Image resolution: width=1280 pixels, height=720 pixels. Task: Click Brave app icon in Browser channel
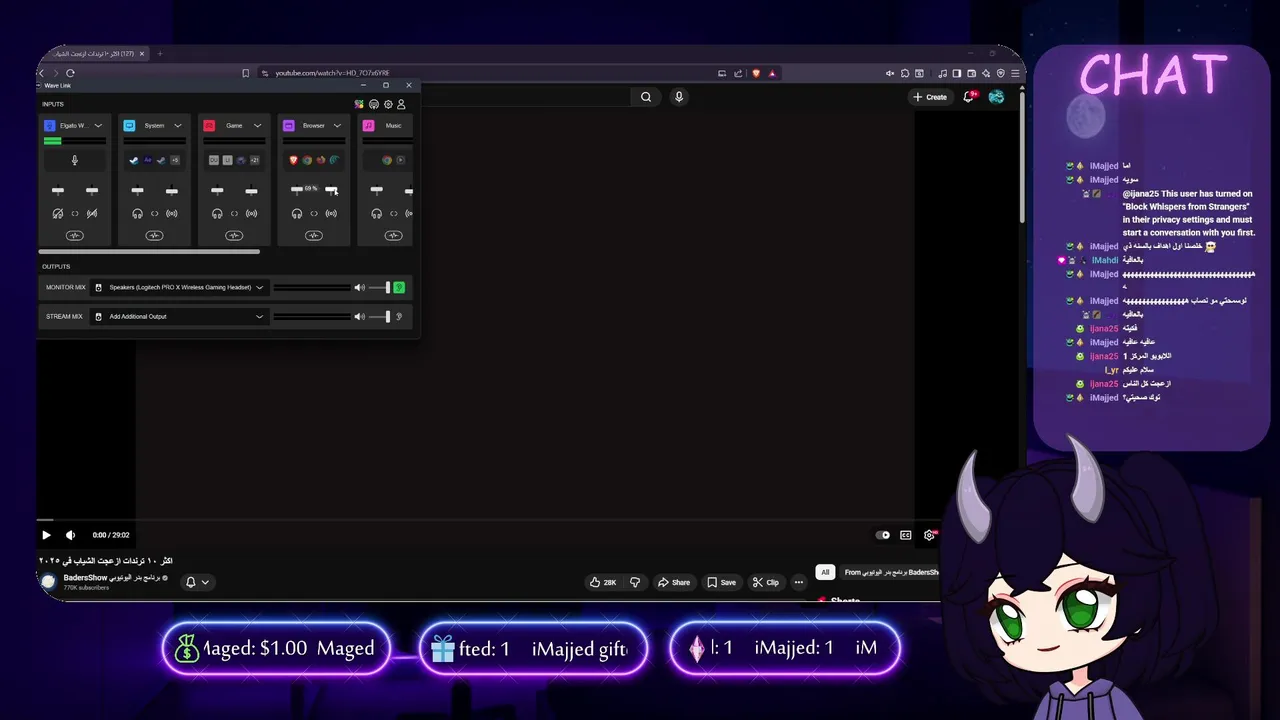tap(294, 160)
